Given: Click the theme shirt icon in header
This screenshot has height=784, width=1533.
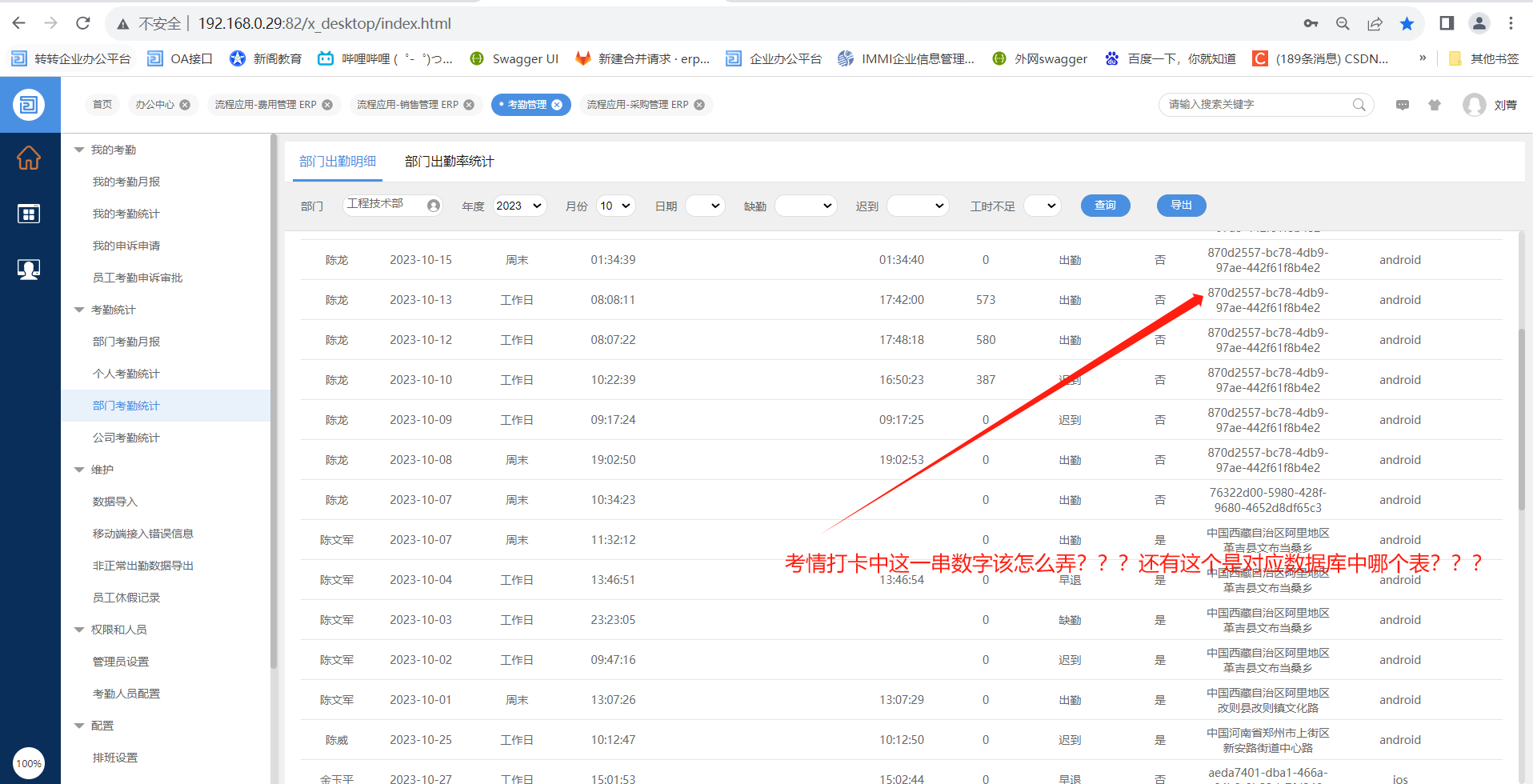Looking at the screenshot, I should pos(1435,105).
